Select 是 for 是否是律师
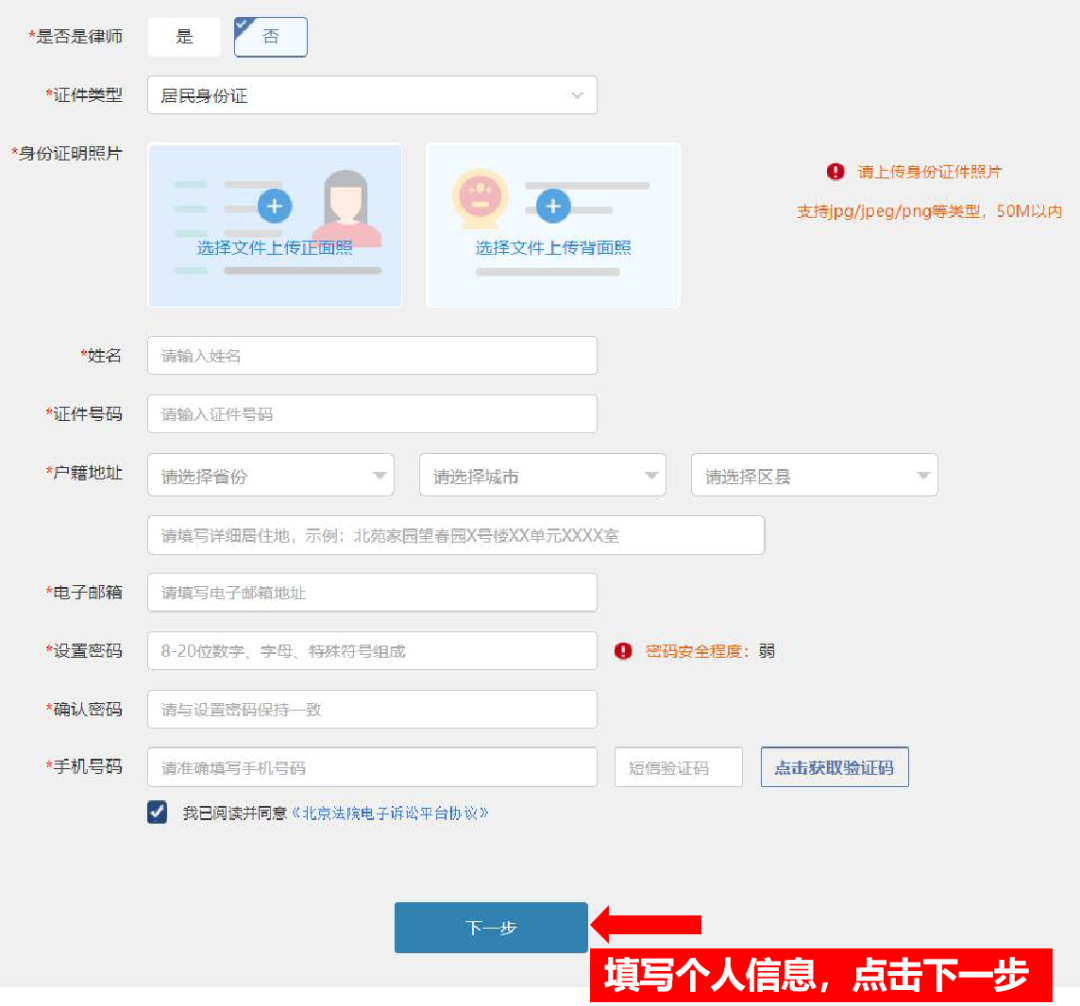 point(184,36)
